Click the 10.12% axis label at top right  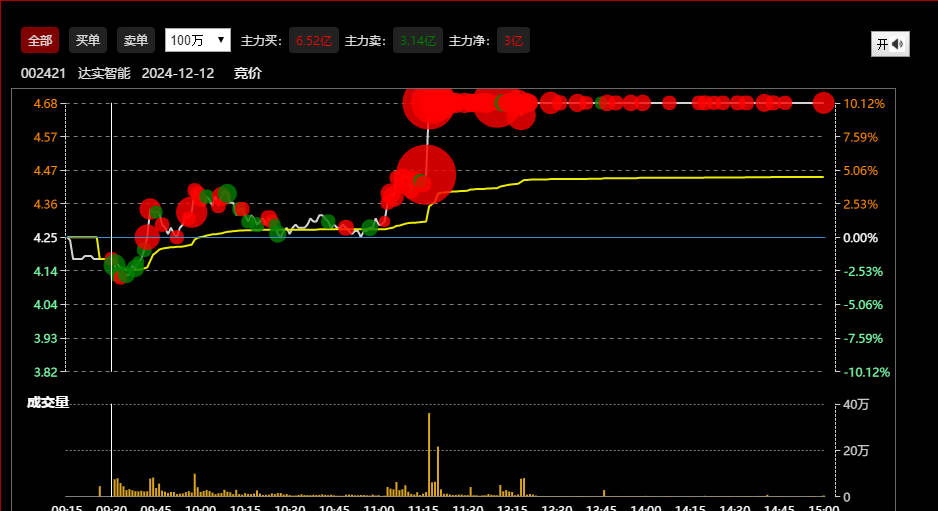[x=864, y=103]
